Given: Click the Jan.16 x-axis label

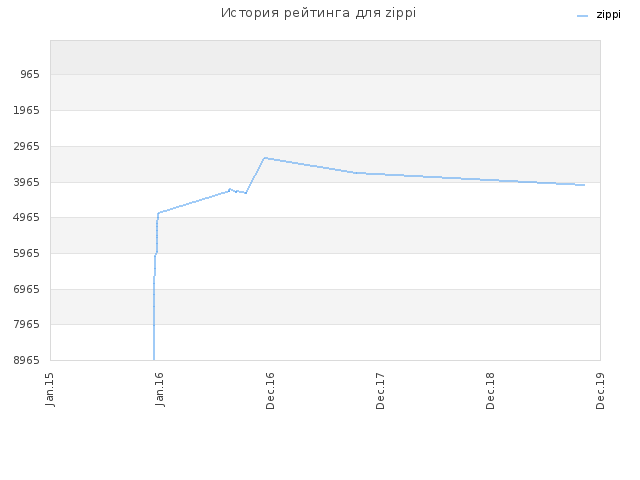Looking at the screenshot, I should point(160,389).
